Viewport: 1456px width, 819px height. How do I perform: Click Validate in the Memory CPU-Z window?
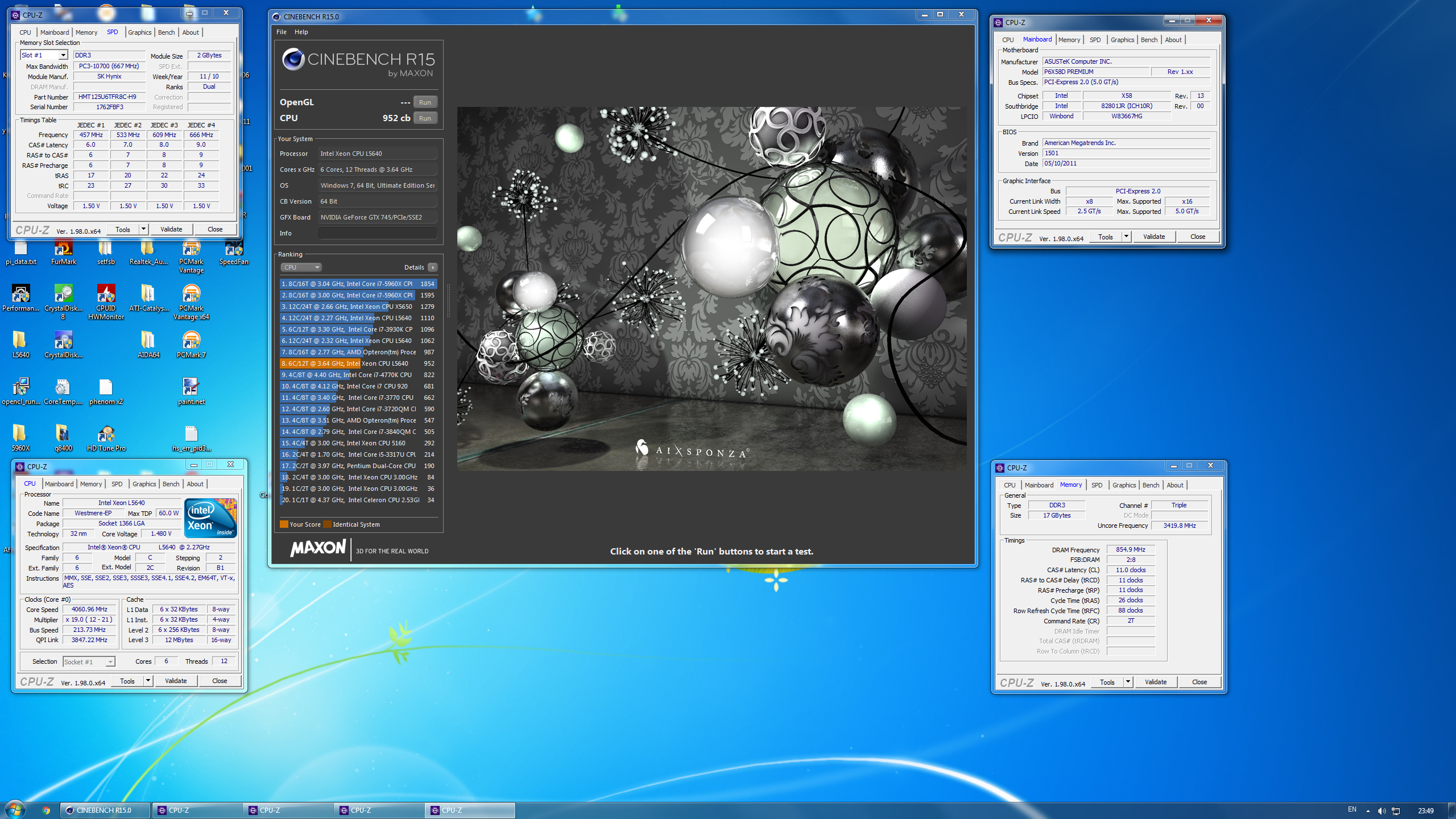pyautogui.click(x=1156, y=682)
